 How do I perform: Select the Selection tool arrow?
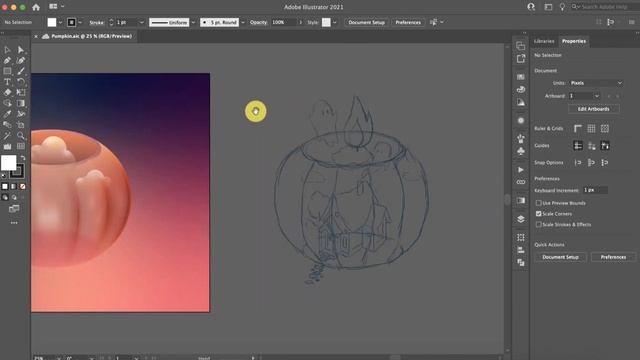coord(7,50)
